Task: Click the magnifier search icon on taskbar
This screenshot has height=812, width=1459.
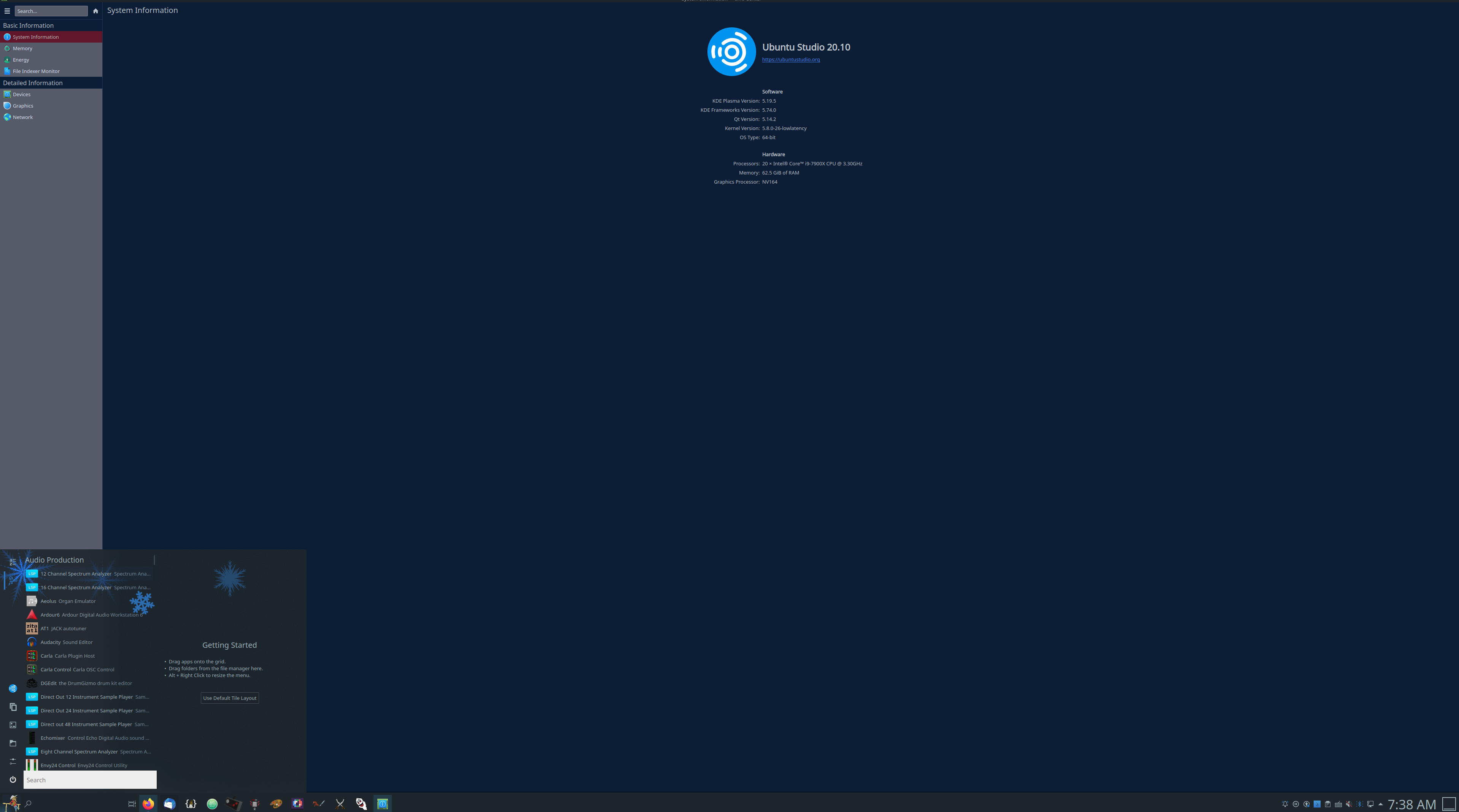Action: tap(28, 804)
